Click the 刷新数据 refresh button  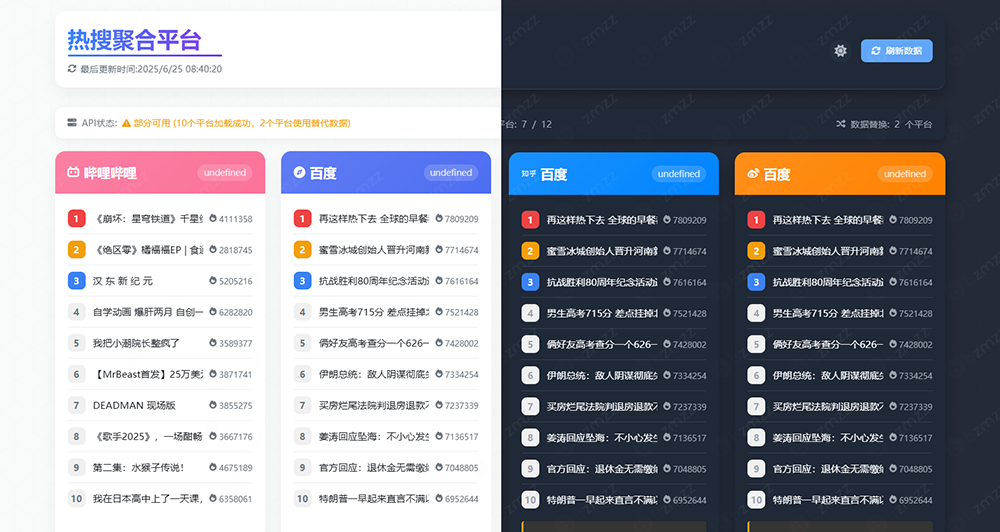click(x=897, y=51)
